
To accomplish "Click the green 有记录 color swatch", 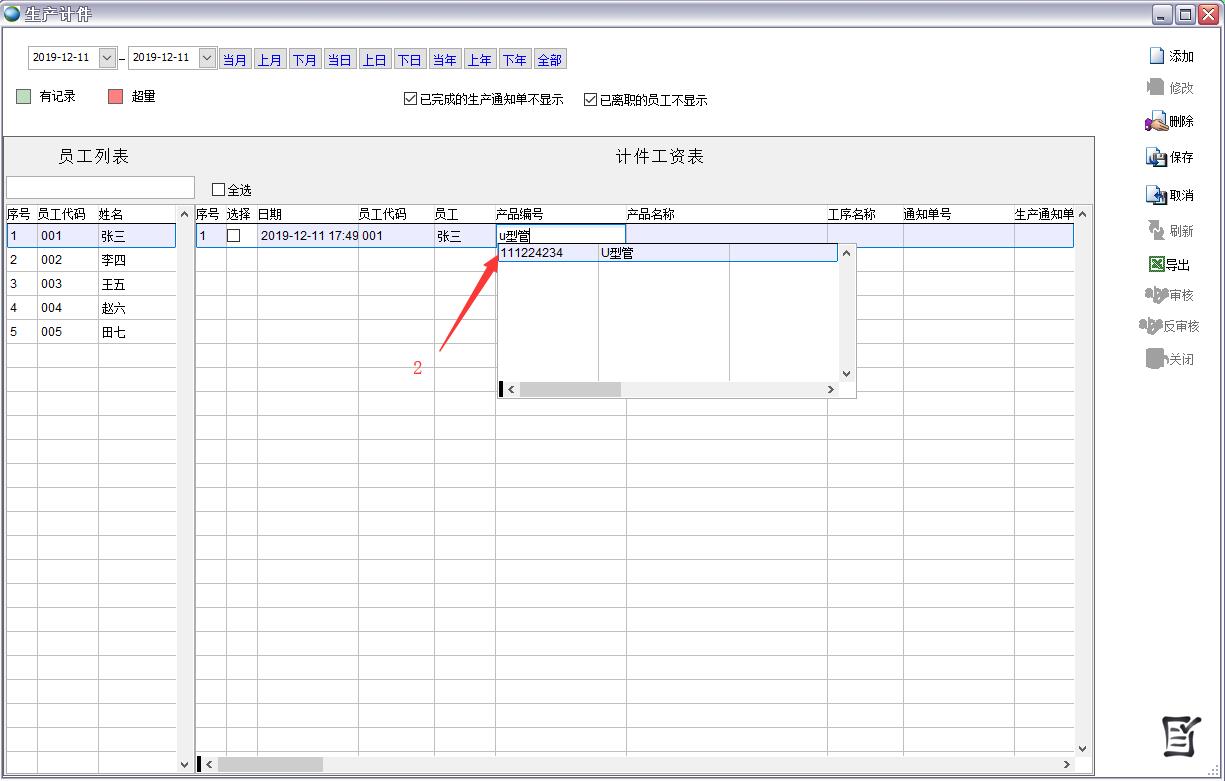I will (x=24, y=97).
